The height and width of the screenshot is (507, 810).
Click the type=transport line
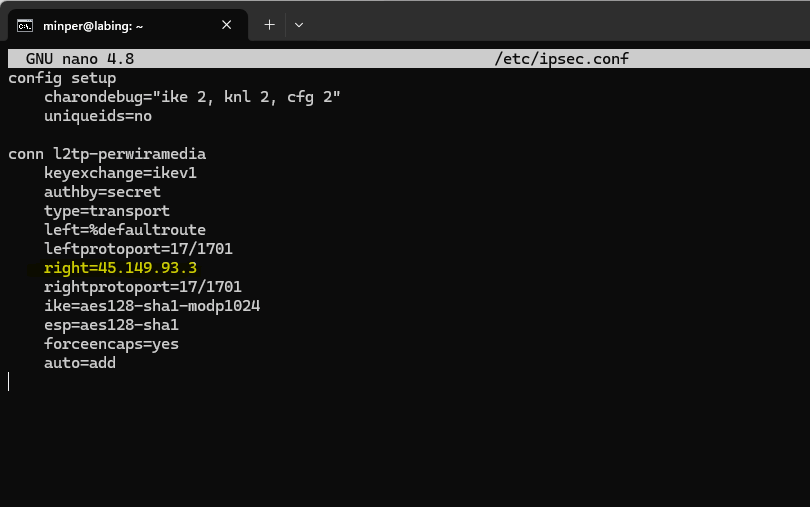(x=106, y=211)
